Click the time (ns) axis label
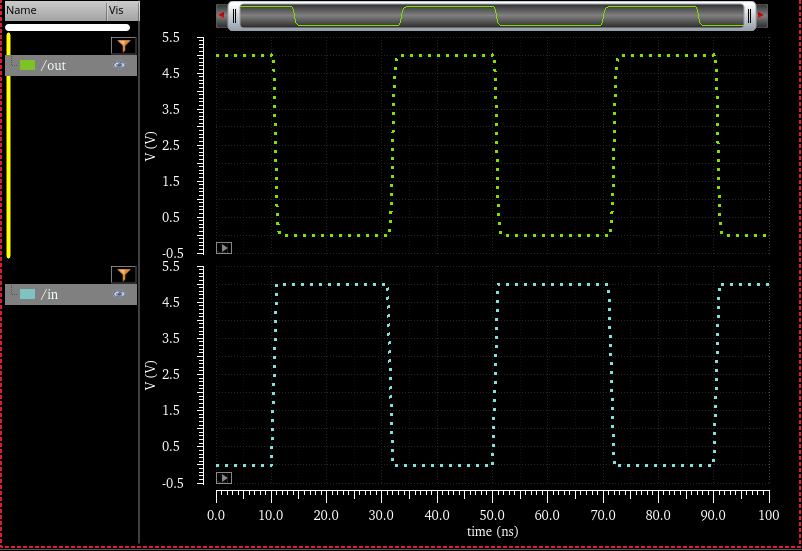 click(x=492, y=531)
